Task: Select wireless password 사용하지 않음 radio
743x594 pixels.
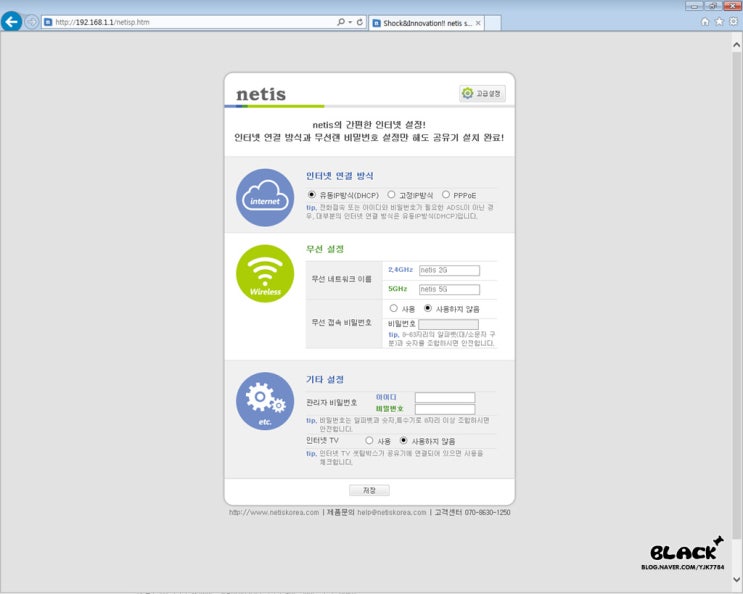Action: (x=427, y=308)
